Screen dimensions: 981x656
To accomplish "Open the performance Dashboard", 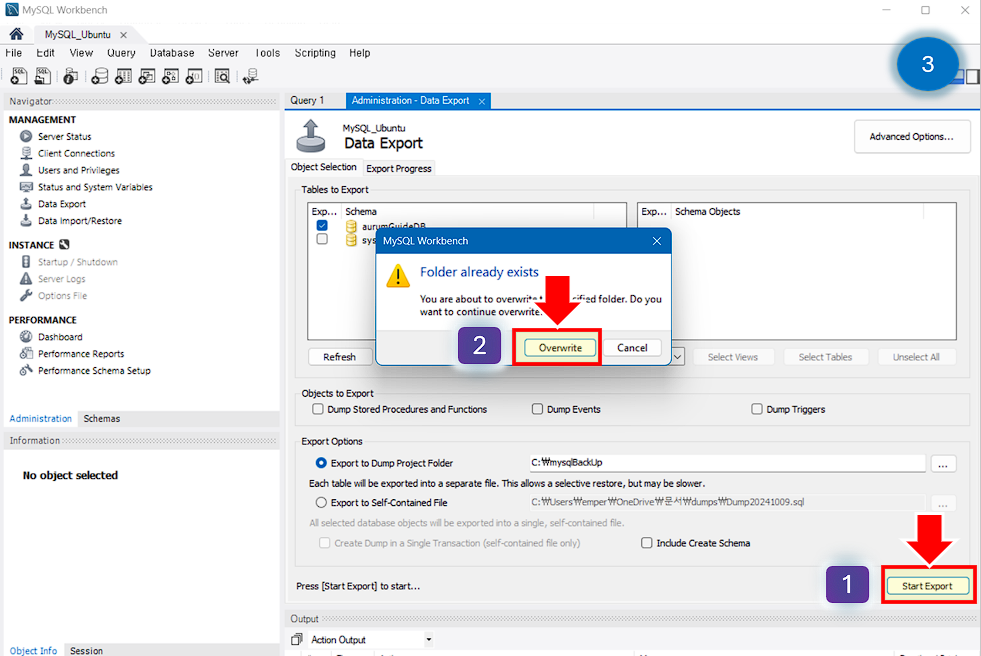I will [60, 337].
